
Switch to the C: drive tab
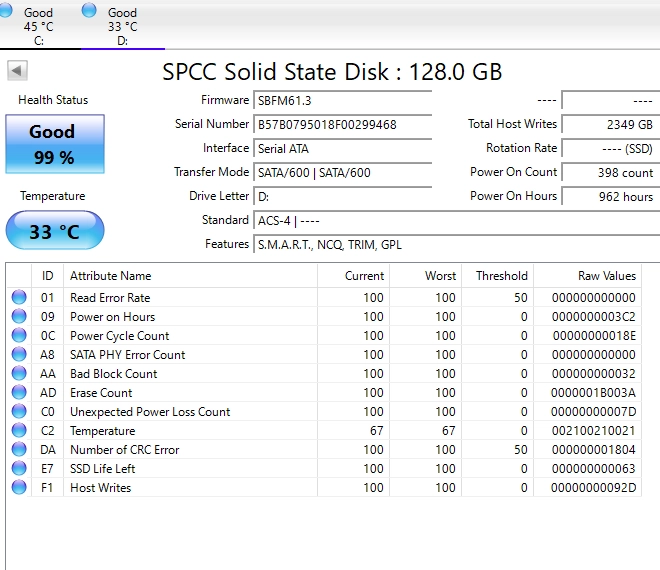click(x=38, y=25)
